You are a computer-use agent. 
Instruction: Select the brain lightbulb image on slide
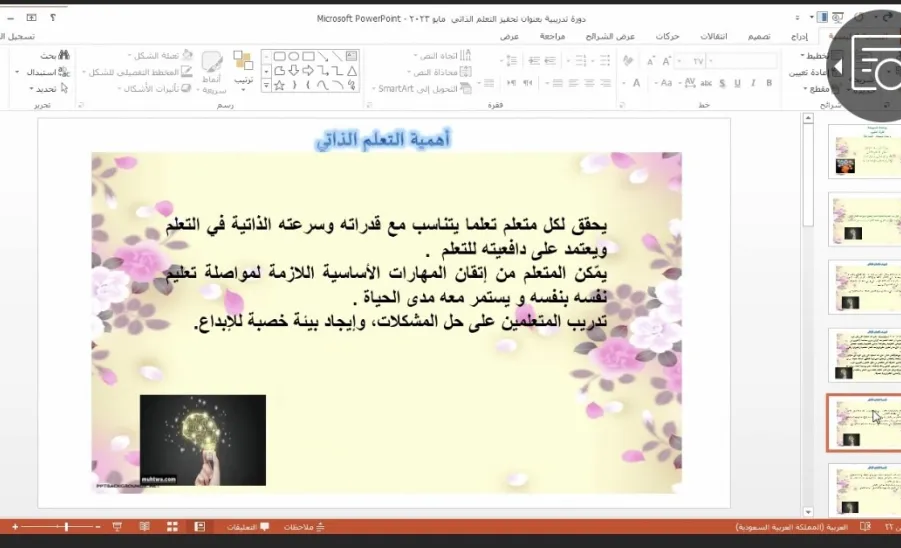pos(203,440)
